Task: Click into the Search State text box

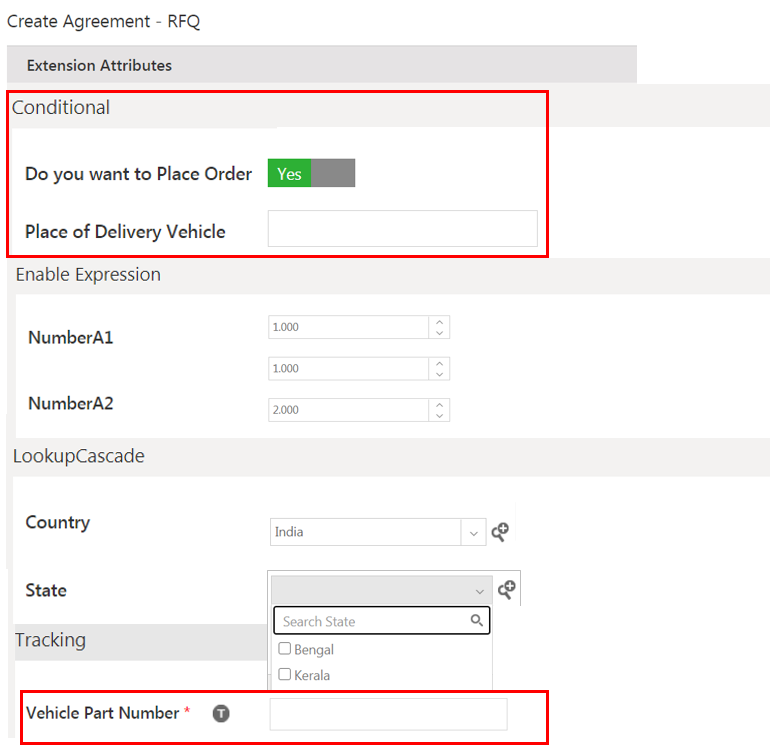Action: click(x=370, y=621)
